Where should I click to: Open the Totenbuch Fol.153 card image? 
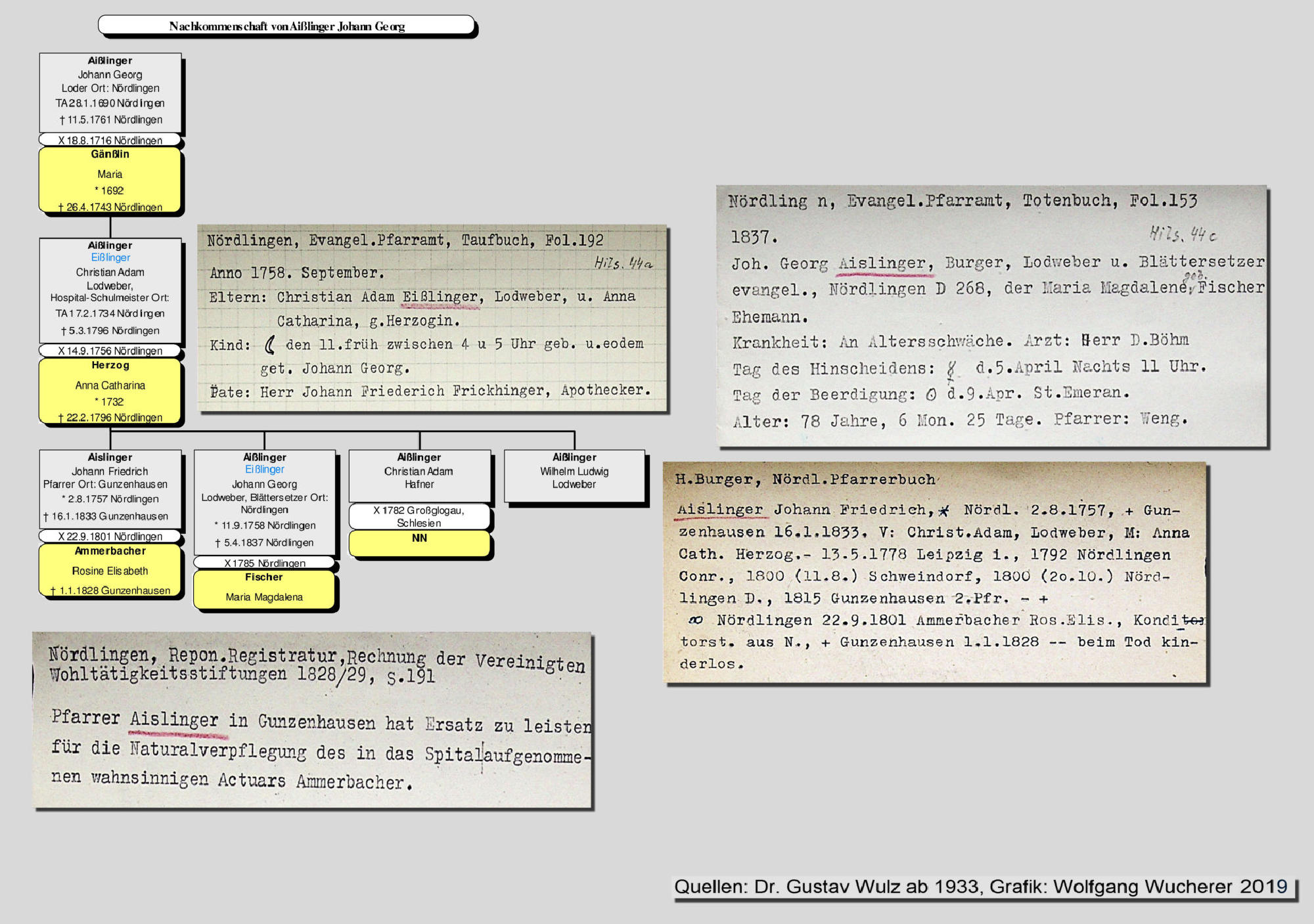[x=991, y=315]
